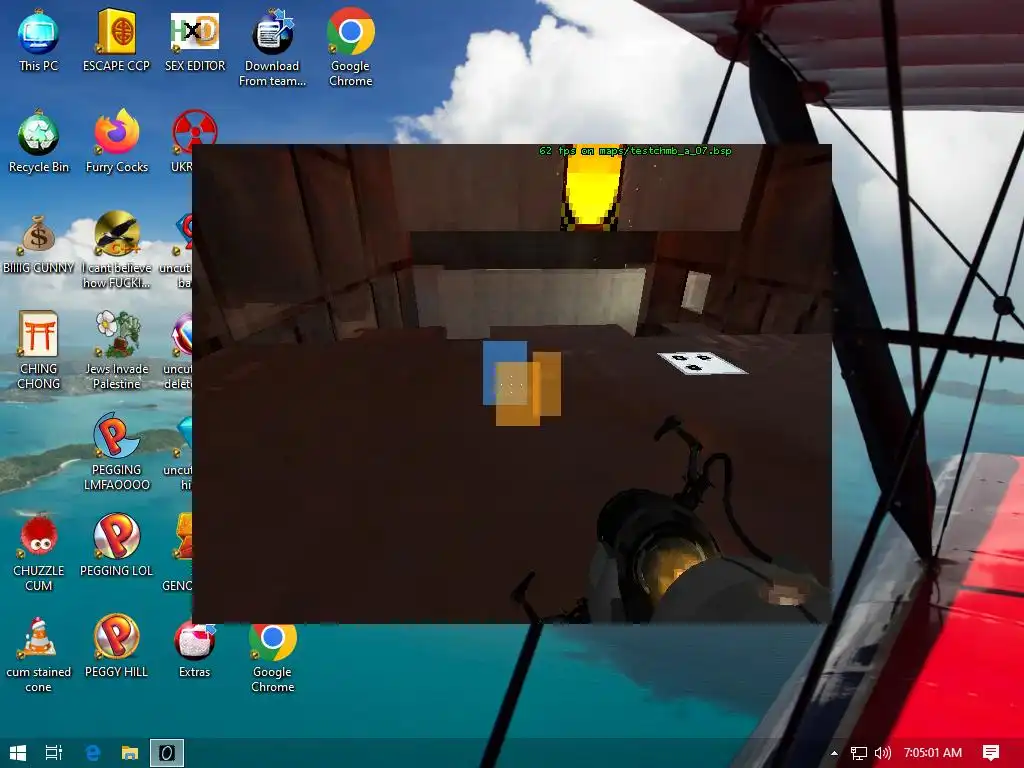This screenshot has height=768, width=1024.
Task: Select the Peggle shortcut with label ending LOL
Action: coord(116,546)
